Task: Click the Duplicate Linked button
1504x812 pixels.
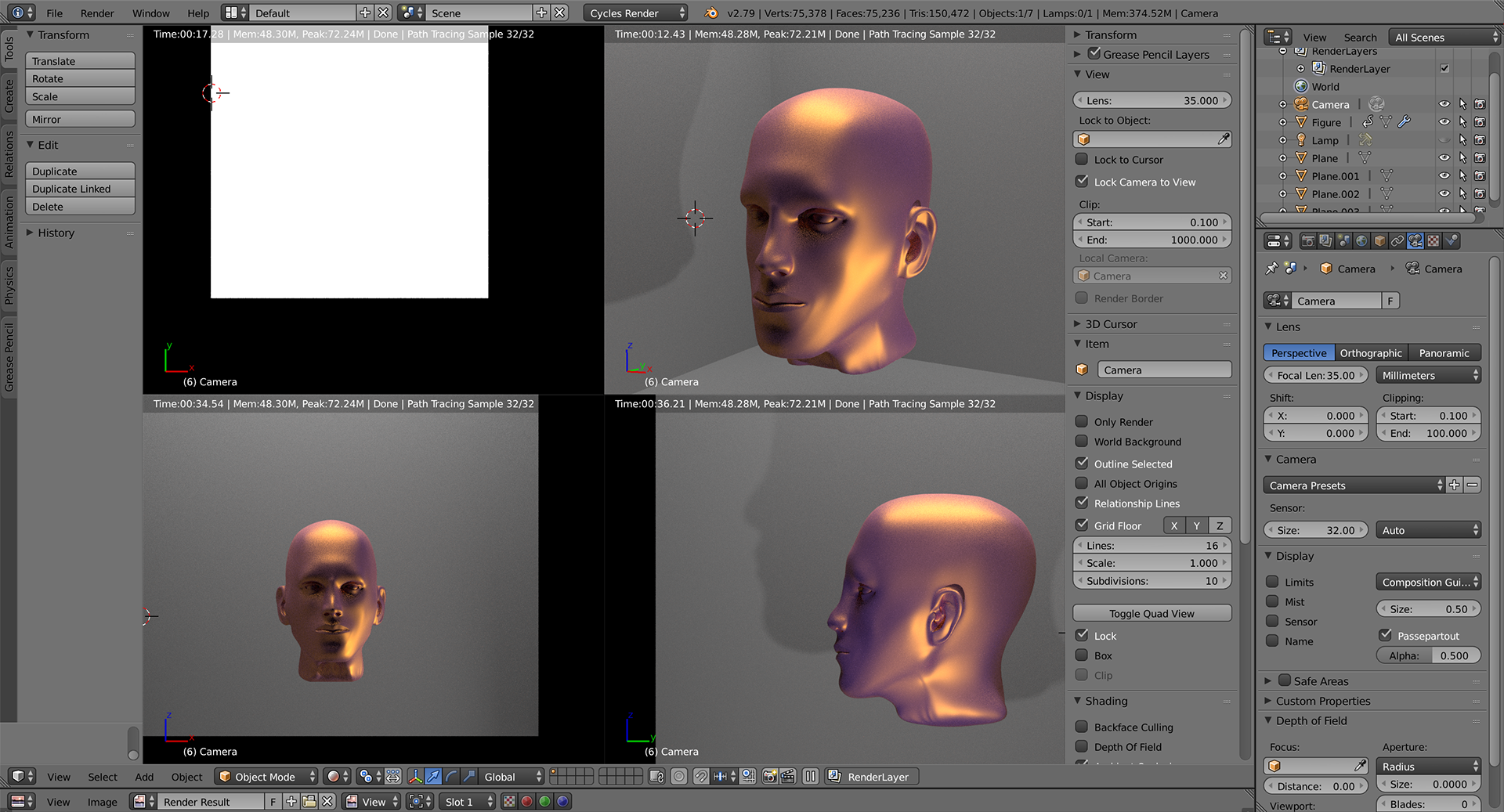Action: coord(80,189)
